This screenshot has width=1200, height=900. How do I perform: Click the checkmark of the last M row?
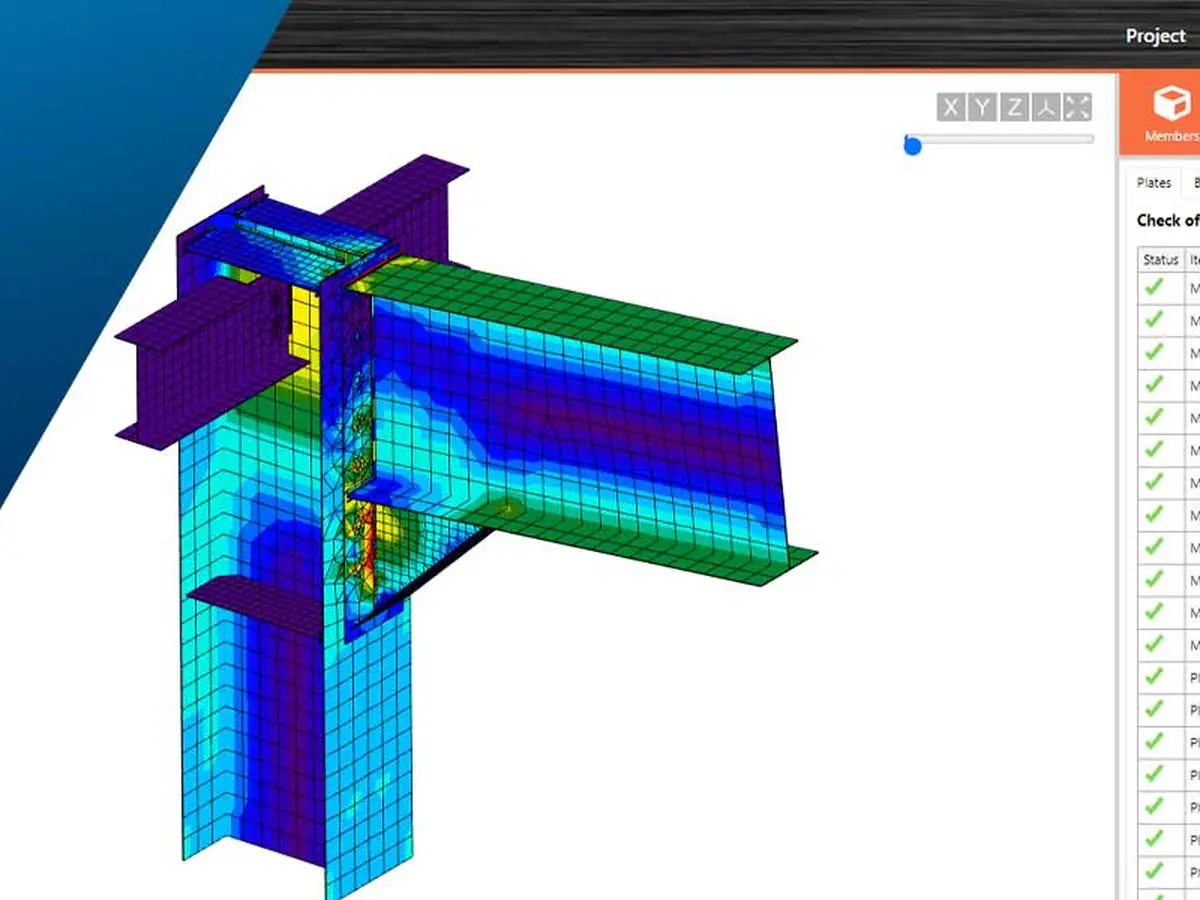(1154, 644)
